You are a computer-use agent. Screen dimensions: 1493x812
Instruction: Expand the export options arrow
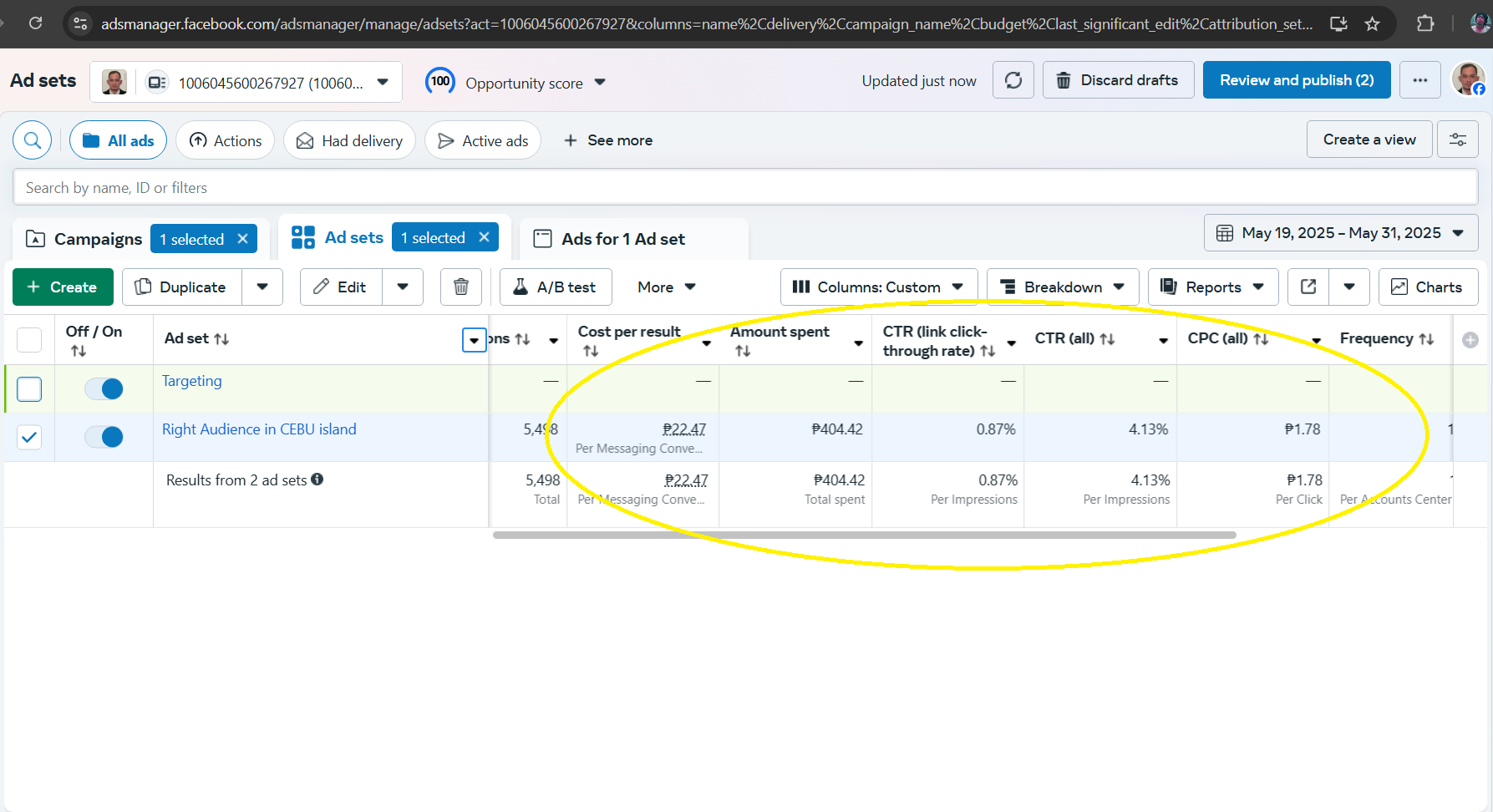pyautogui.click(x=1349, y=287)
